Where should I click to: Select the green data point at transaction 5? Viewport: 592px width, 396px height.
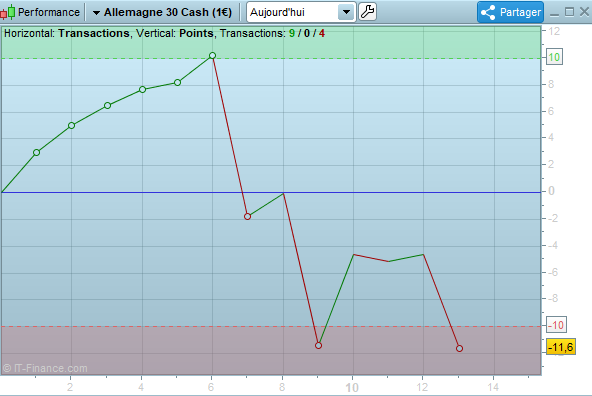tap(177, 82)
